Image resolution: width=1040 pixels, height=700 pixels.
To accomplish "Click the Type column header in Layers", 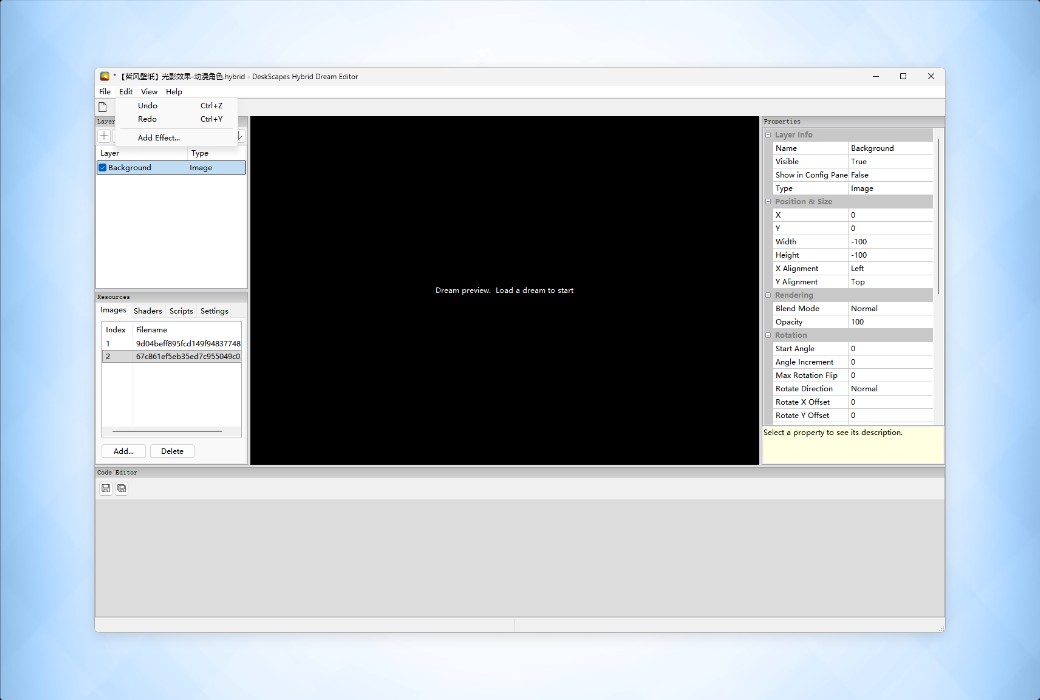I will (217, 153).
